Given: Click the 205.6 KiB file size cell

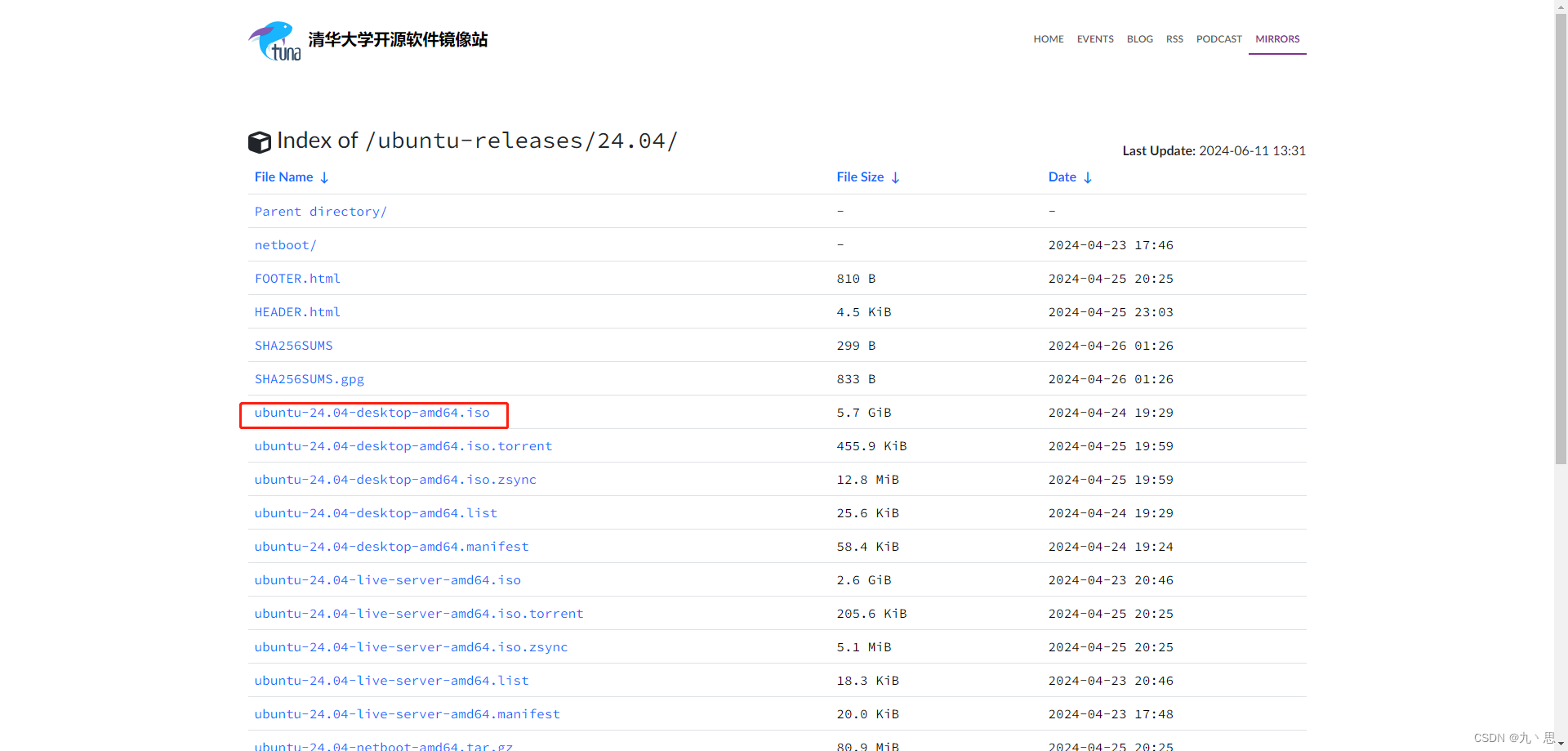Looking at the screenshot, I should pos(871,614).
